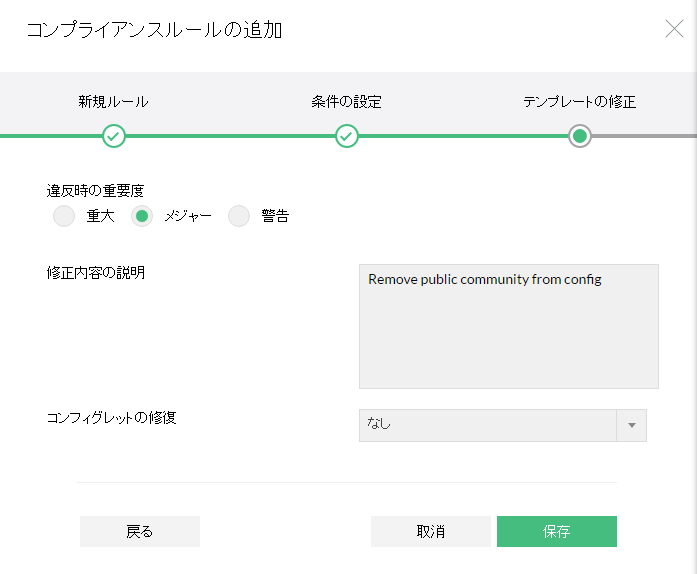Viewport: 697px width, 574px height.
Task: Click the テンプレートの修正 step circle icon
Action: (x=580, y=136)
